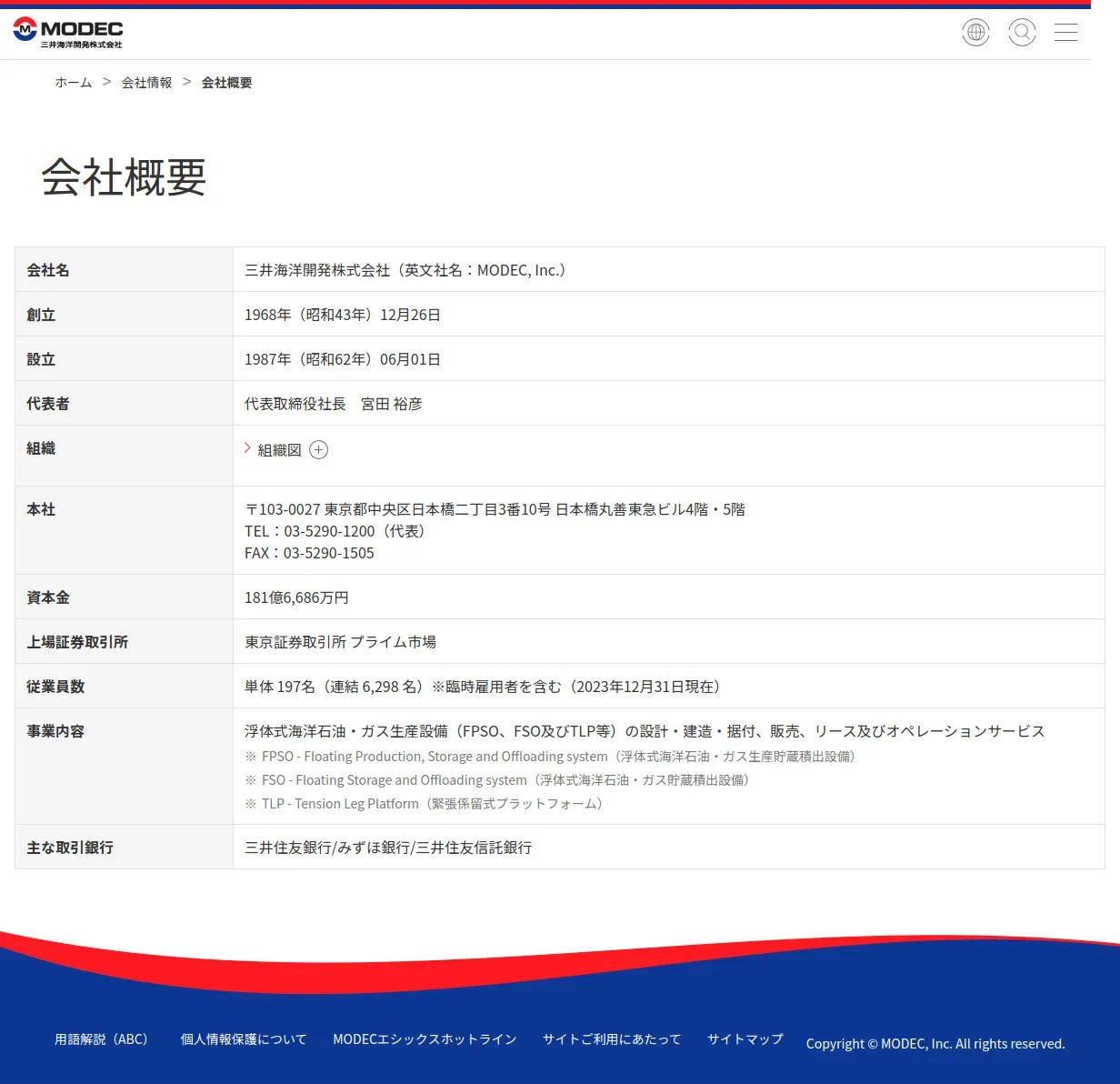Click the TEL：03-5290-1200 line
Screen dimensions: 1120x1084
[335, 531]
